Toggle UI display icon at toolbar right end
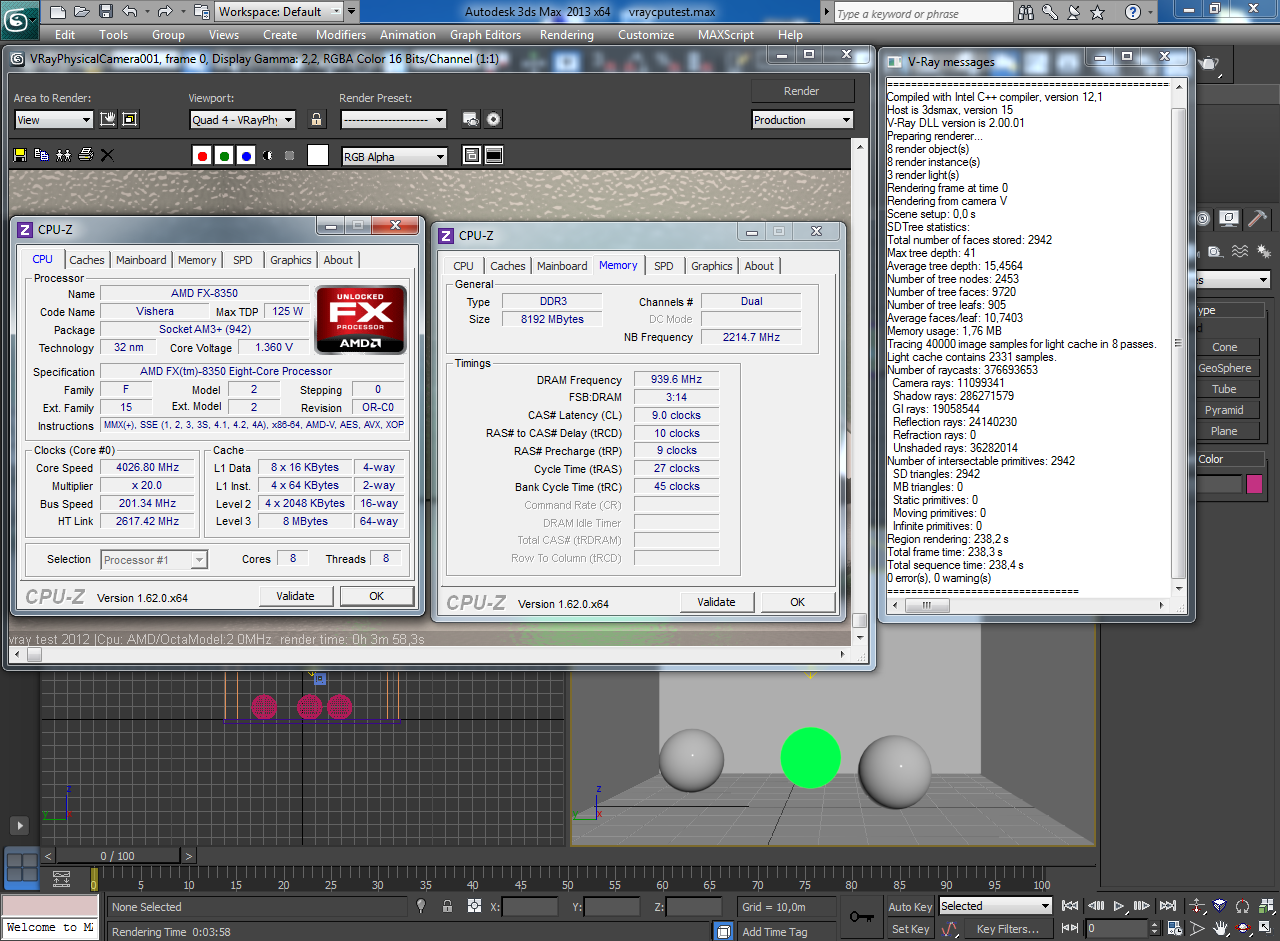The height and width of the screenshot is (941, 1280). (x=494, y=156)
